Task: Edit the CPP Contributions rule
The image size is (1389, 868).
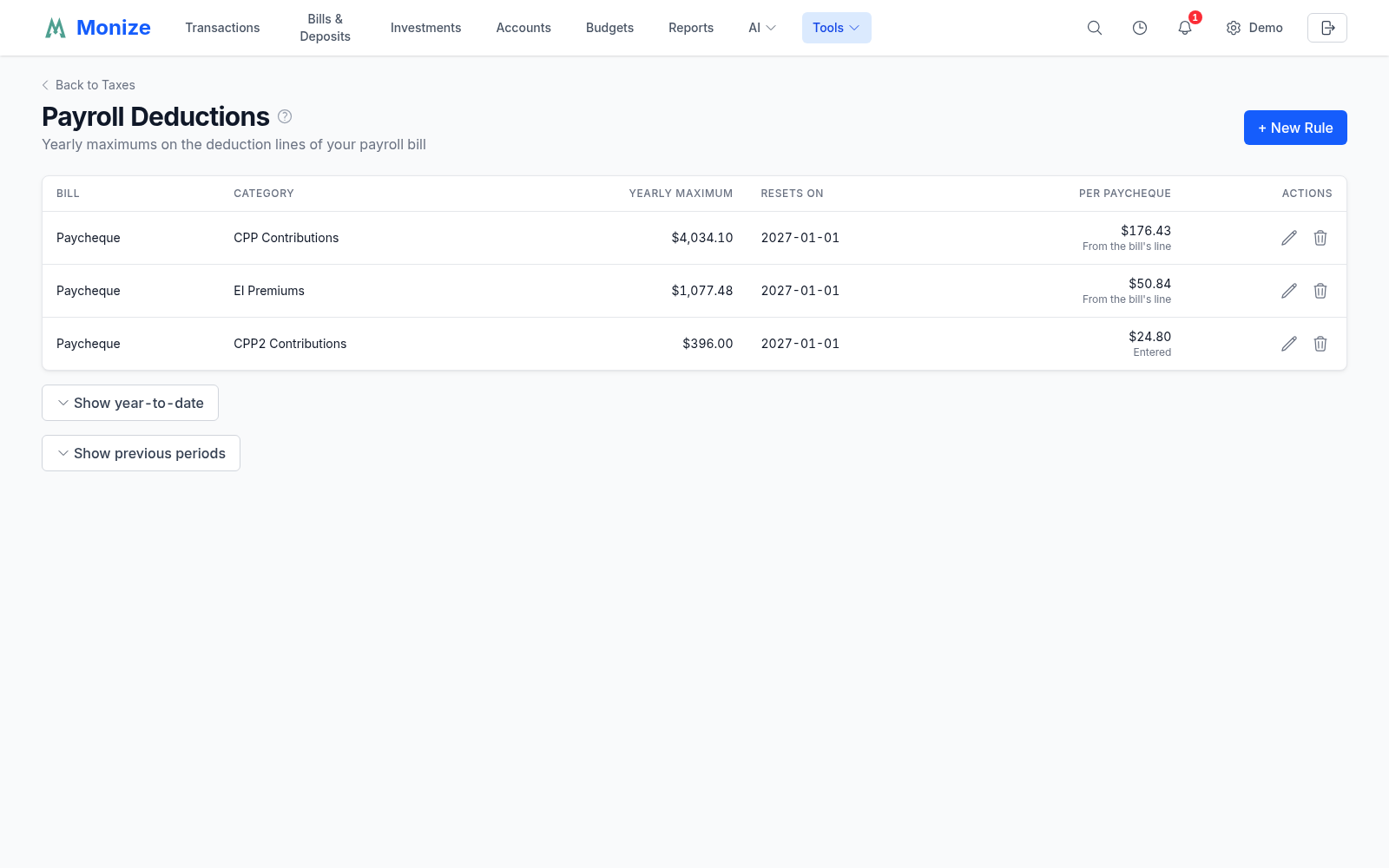Action: [1289, 238]
